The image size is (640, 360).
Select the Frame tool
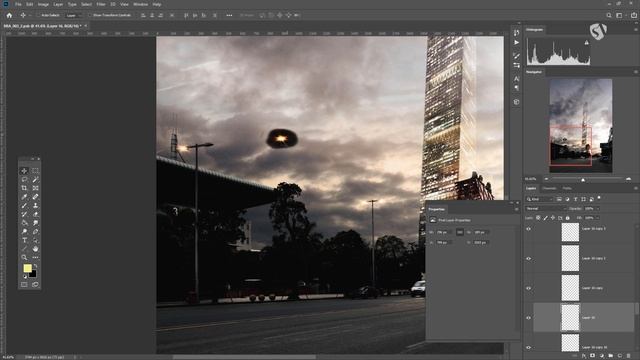(35, 188)
